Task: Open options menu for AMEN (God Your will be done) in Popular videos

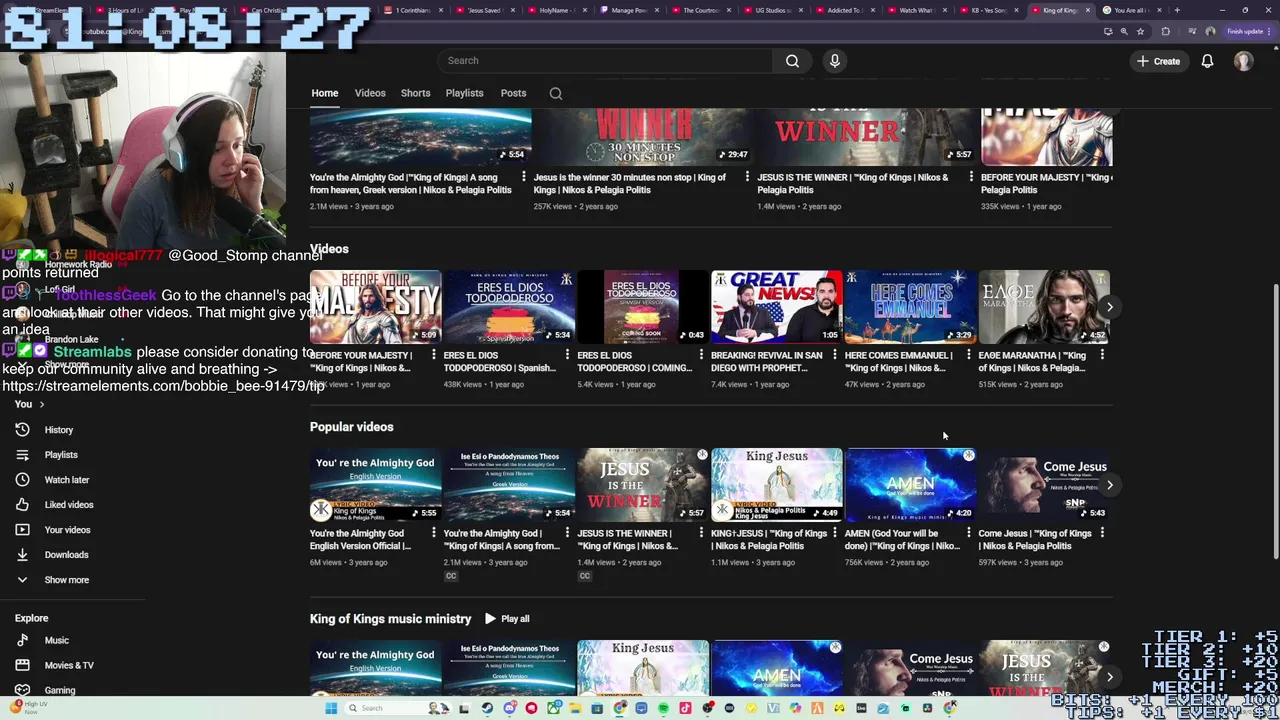Action: pos(968,533)
